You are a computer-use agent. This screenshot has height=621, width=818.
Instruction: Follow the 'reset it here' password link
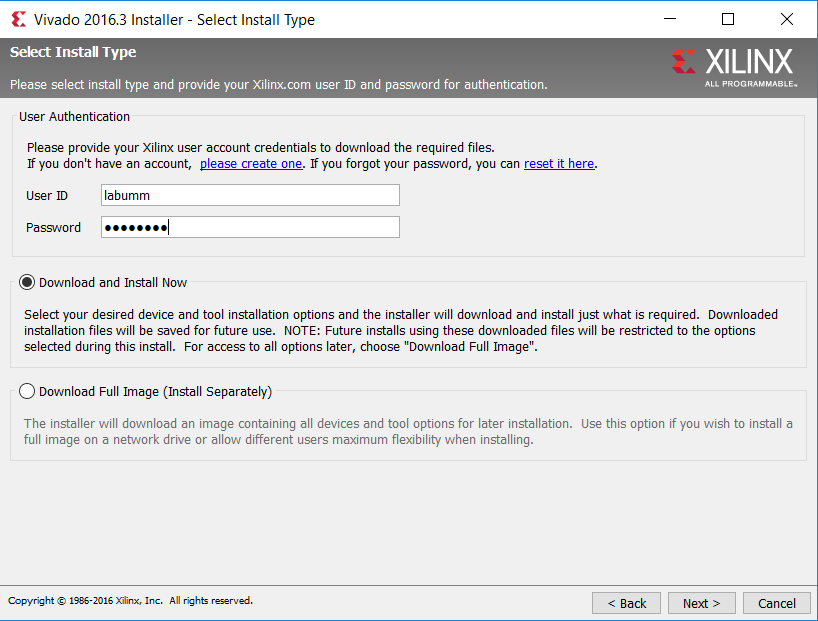(559, 164)
